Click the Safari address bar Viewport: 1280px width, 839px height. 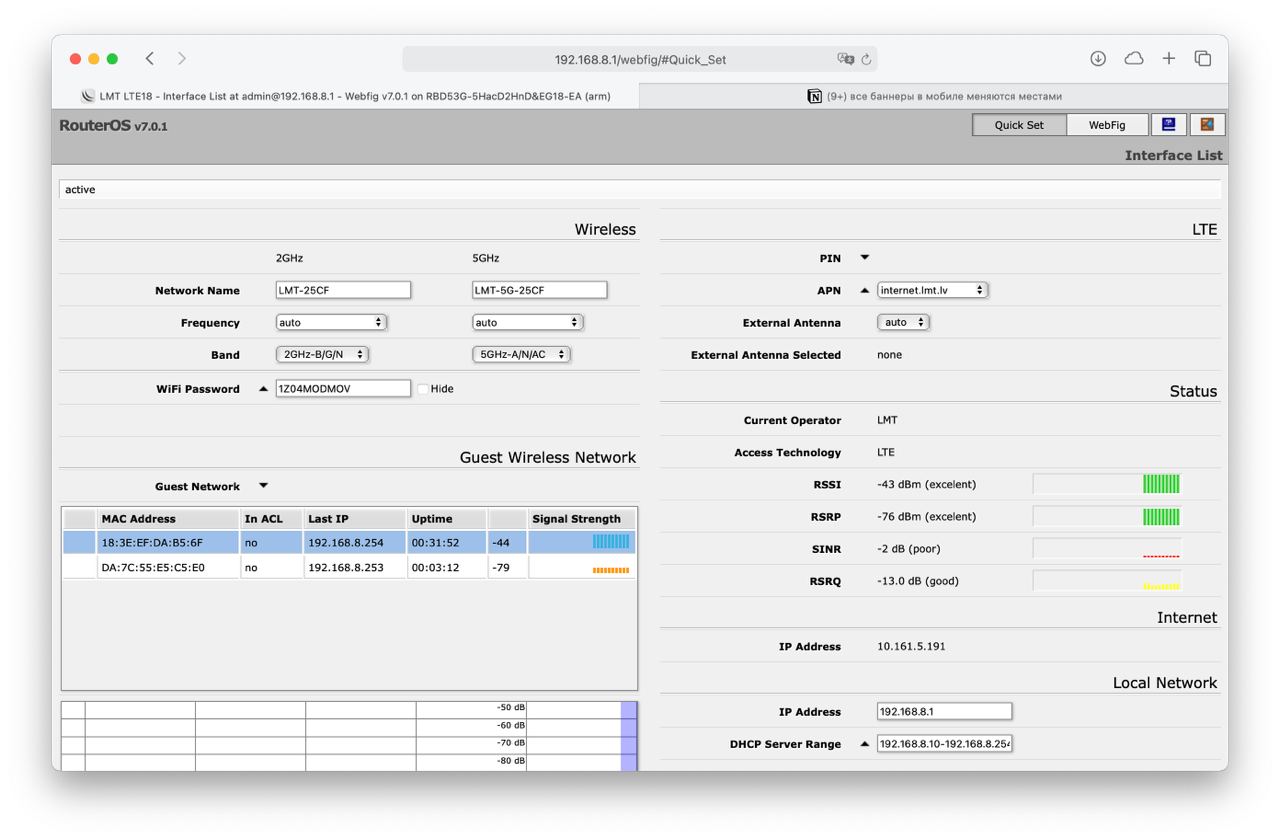(x=640, y=59)
